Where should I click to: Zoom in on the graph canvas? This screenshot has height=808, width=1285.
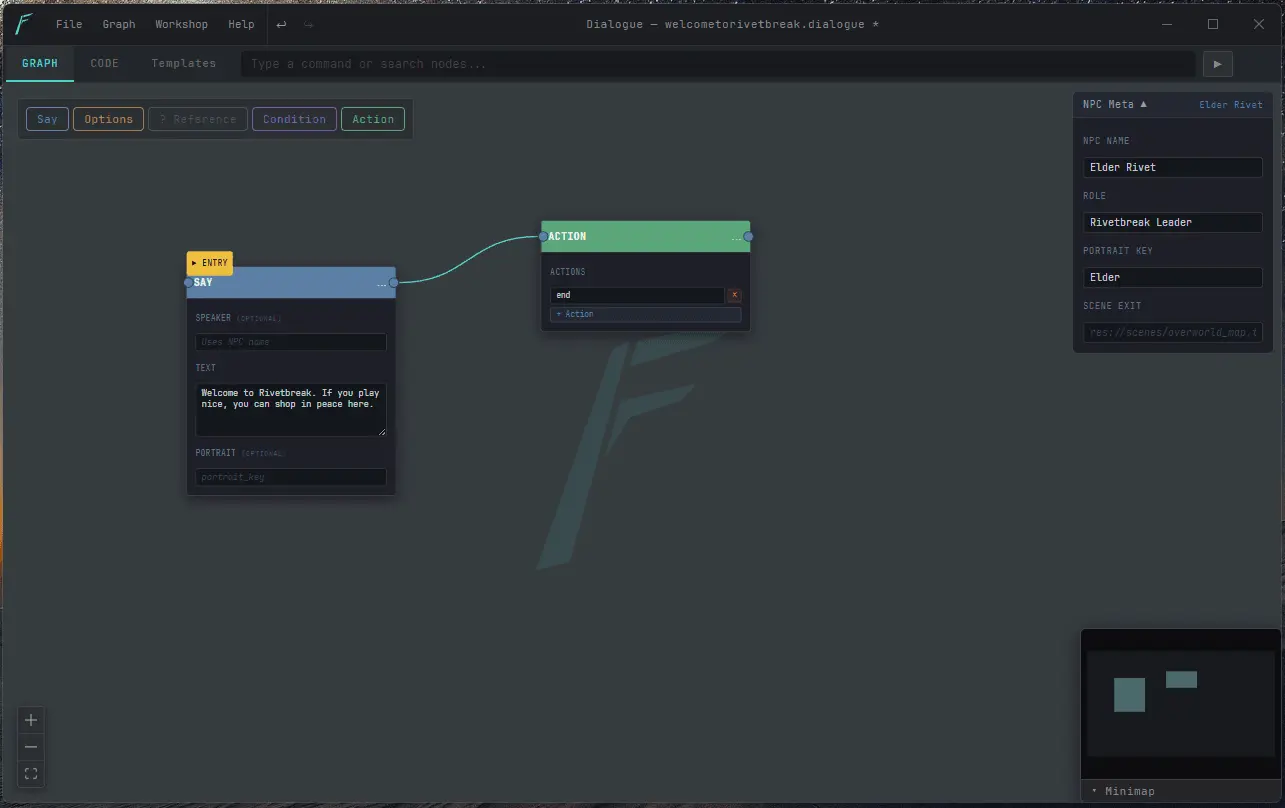tap(31, 720)
